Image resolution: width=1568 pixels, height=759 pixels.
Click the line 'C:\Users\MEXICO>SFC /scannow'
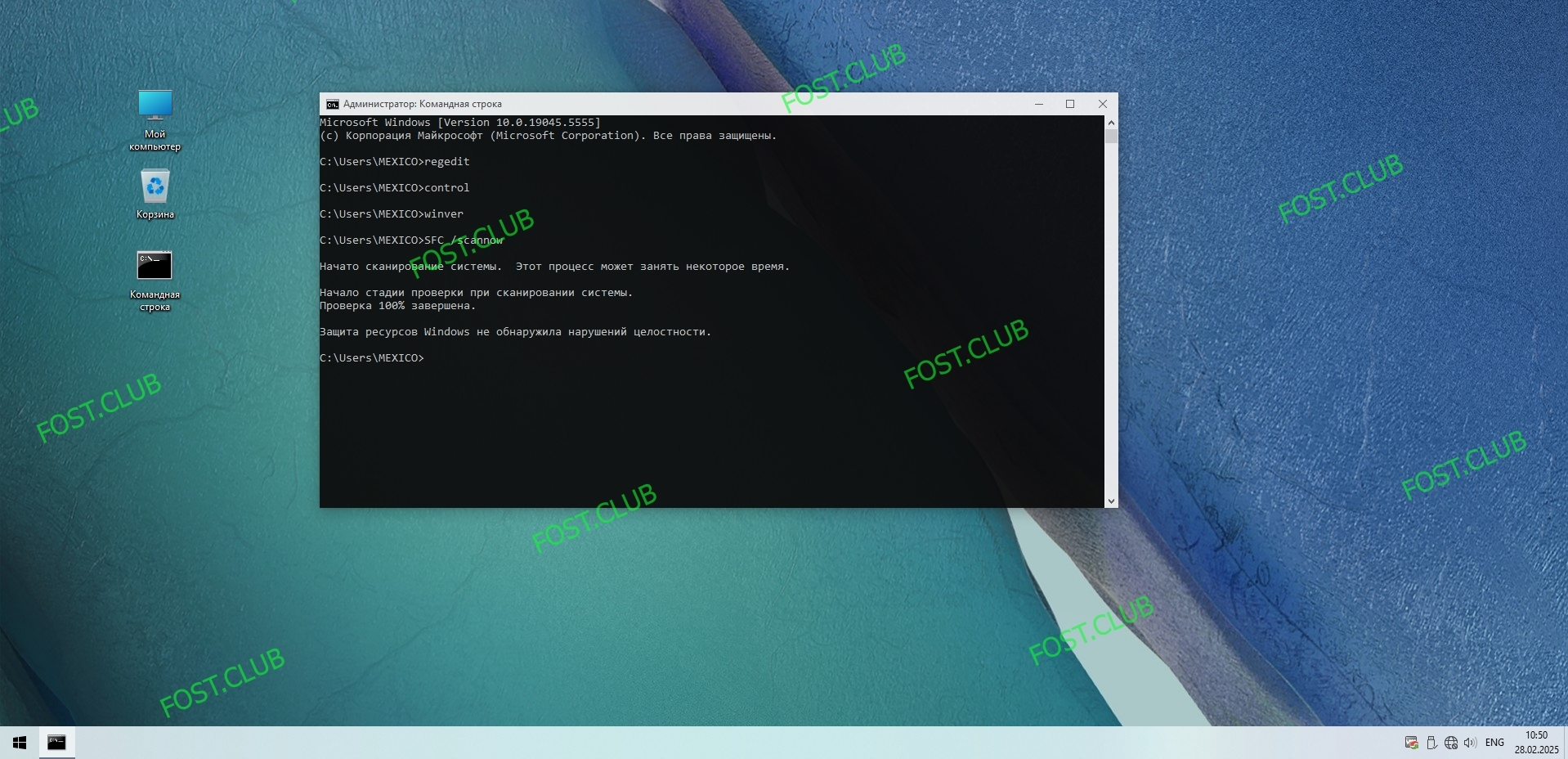click(411, 240)
